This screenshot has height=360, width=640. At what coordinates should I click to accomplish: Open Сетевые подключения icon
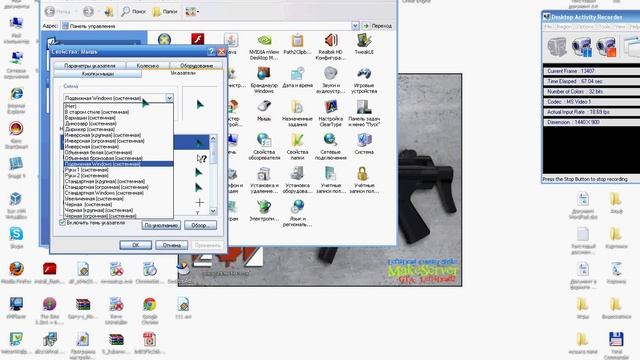tap(331, 147)
